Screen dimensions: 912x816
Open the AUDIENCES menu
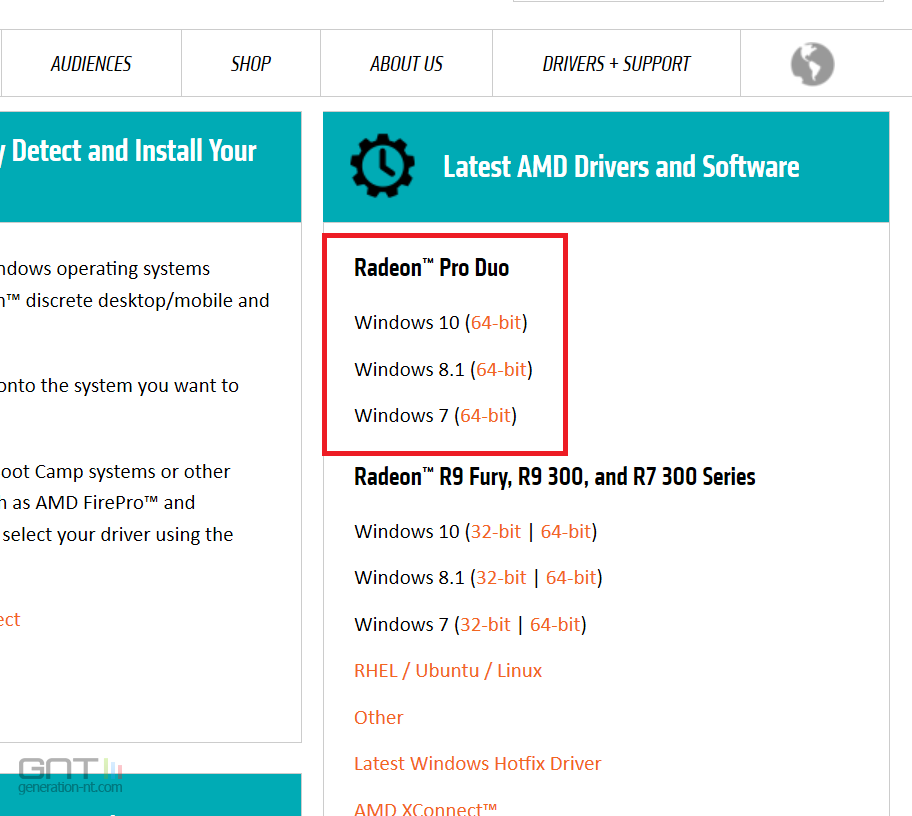pyautogui.click(x=91, y=63)
